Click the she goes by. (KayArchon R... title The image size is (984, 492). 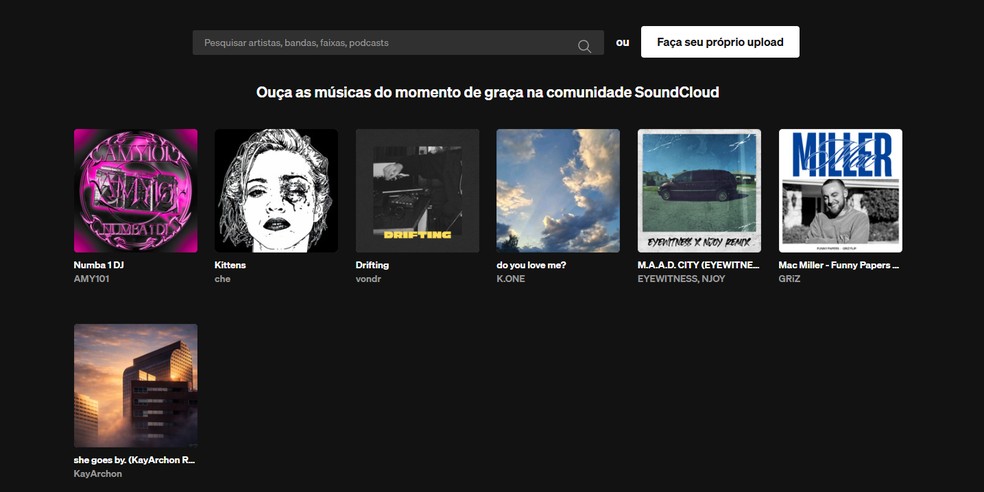135,460
